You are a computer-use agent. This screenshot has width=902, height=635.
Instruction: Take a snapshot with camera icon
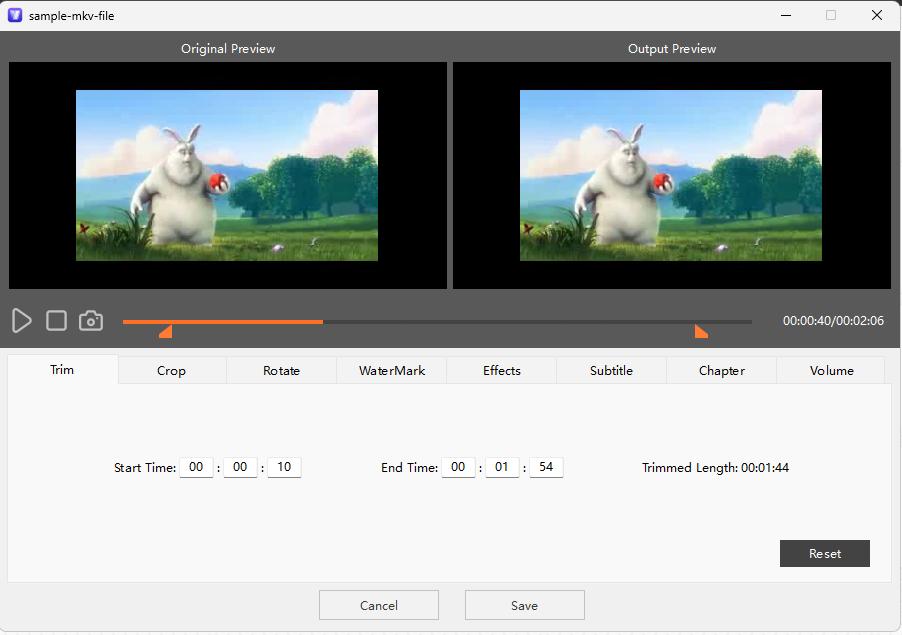91,320
